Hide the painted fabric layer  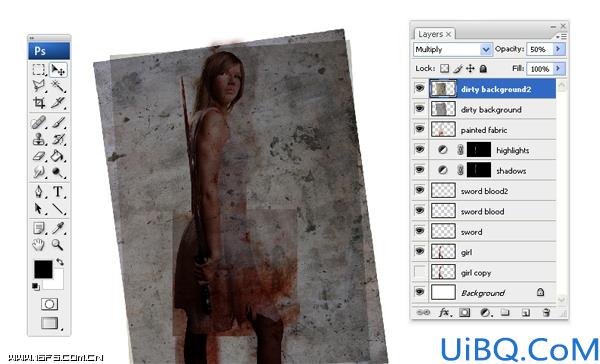[x=420, y=129]
